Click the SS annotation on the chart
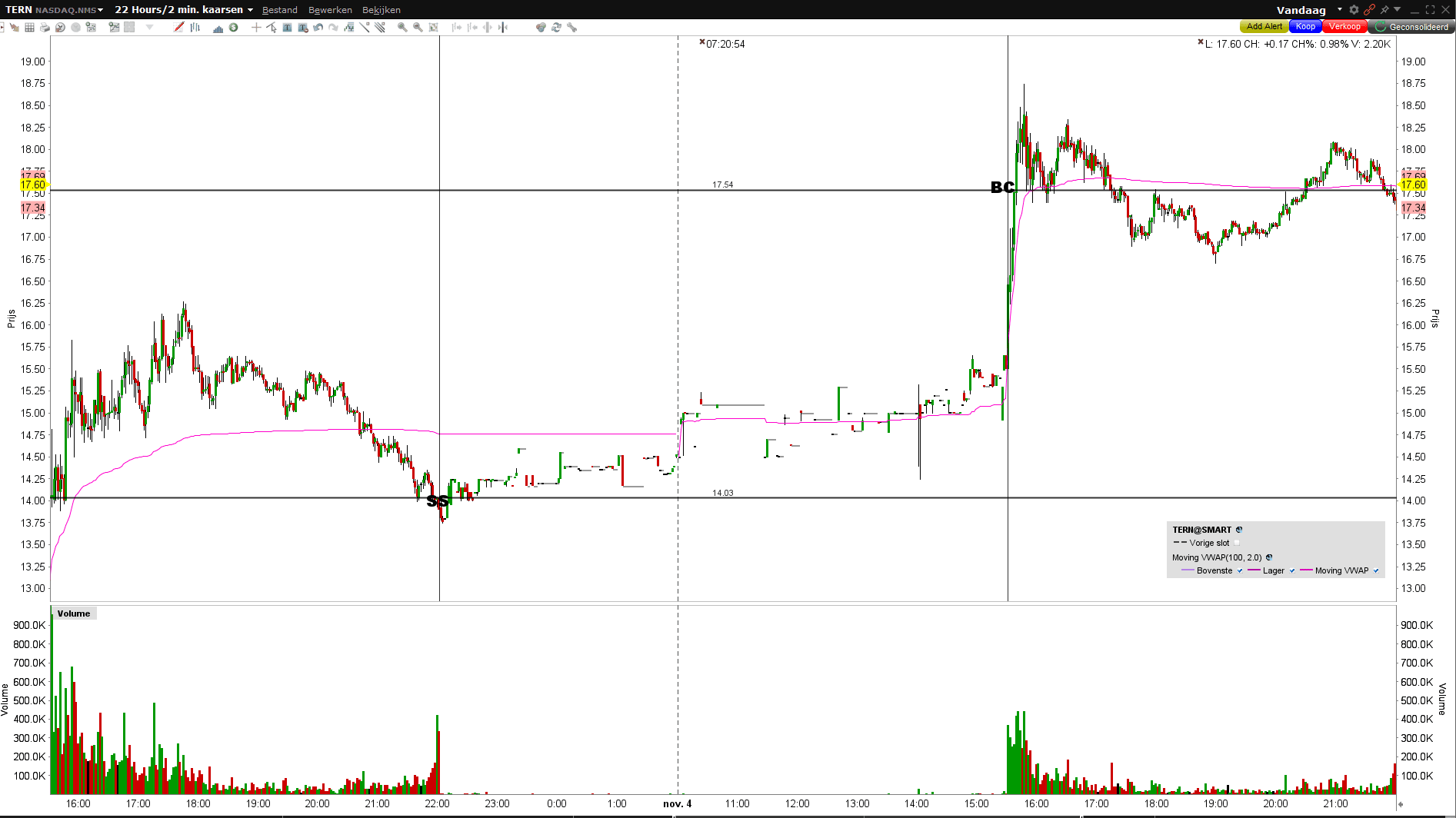This screenshot has width=1456, height=818. [438, 502]
